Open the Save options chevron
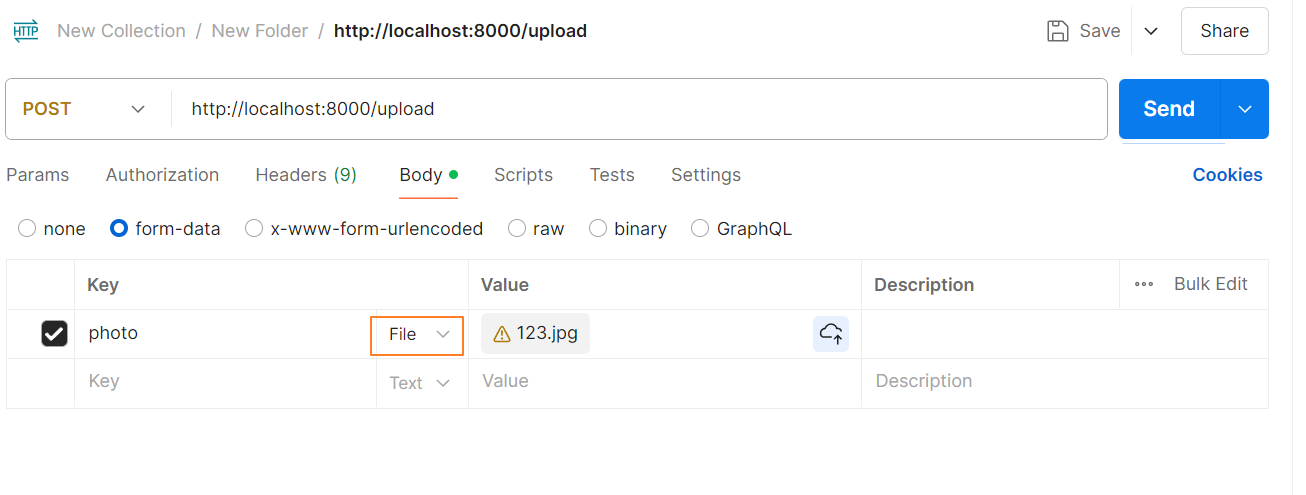The width and height of the screenshot is (1306, 495). tap(1151, 31)
